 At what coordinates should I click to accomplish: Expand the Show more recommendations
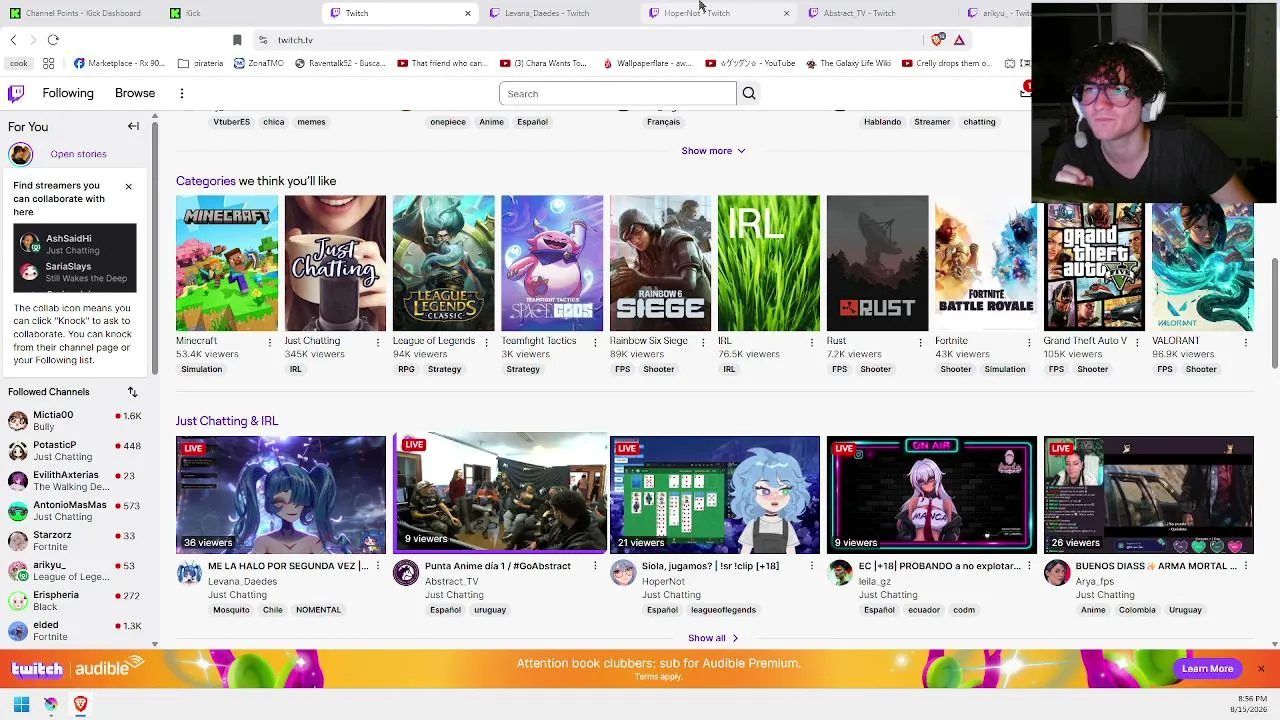(x=713, y=151)
